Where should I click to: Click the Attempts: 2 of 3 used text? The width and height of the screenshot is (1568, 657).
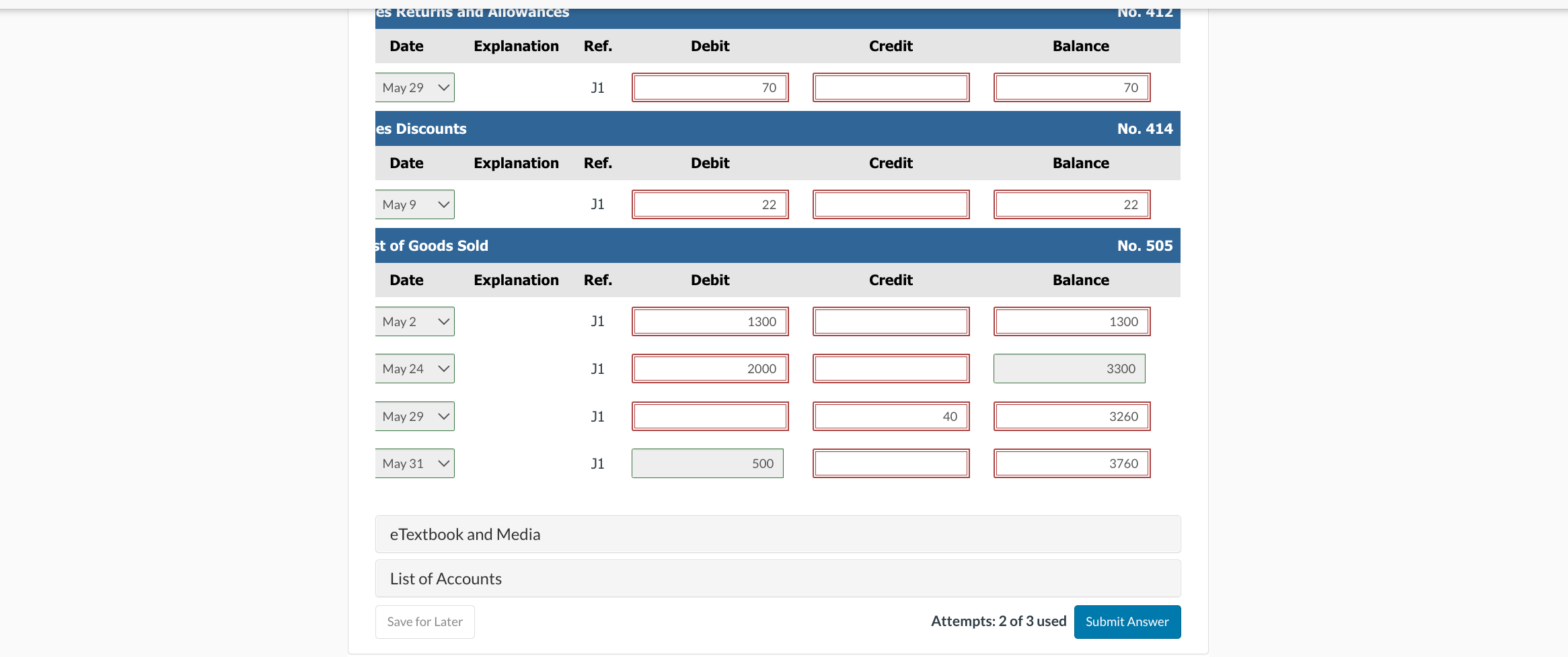tap(999, 621)
